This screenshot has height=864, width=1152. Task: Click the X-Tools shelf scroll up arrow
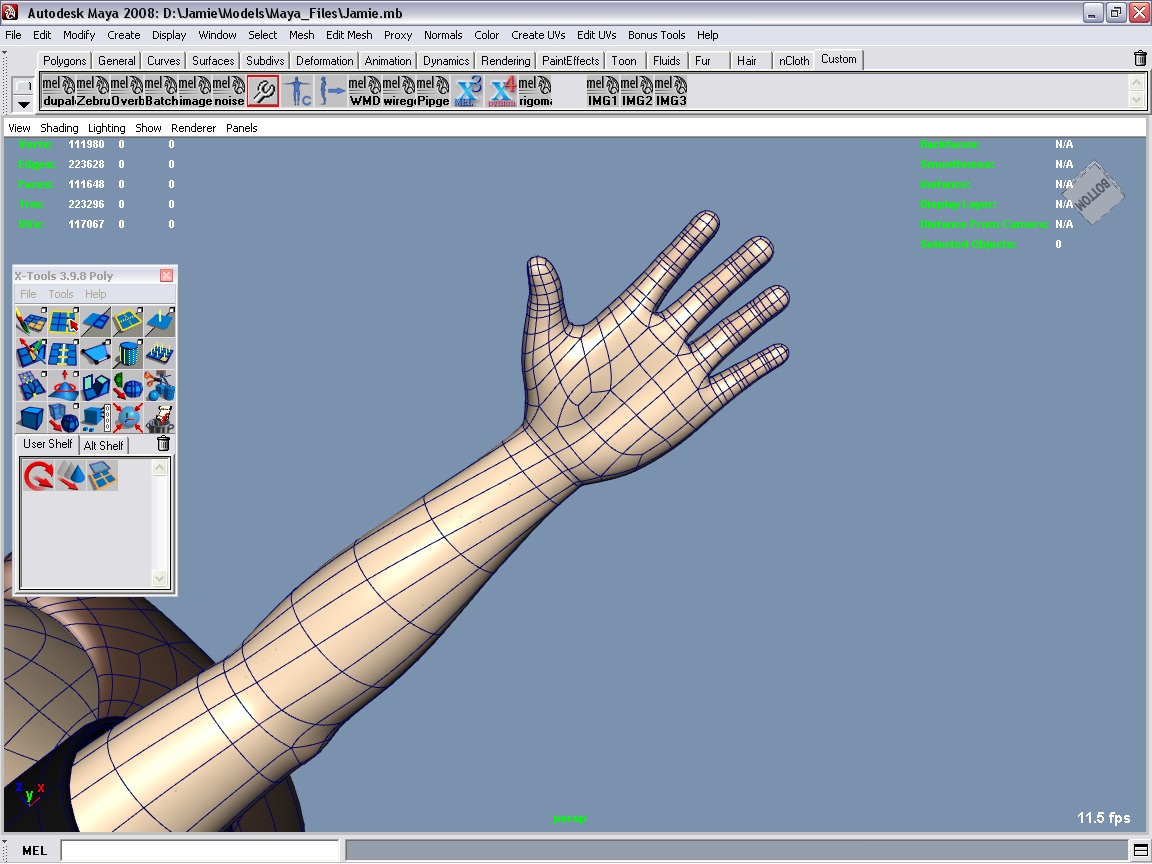159,467
